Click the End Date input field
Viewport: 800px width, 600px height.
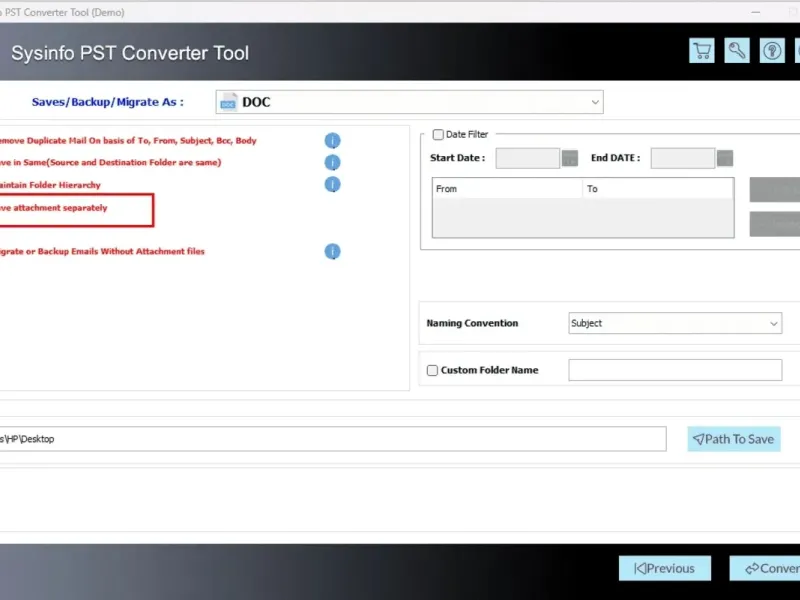(683, 158)
